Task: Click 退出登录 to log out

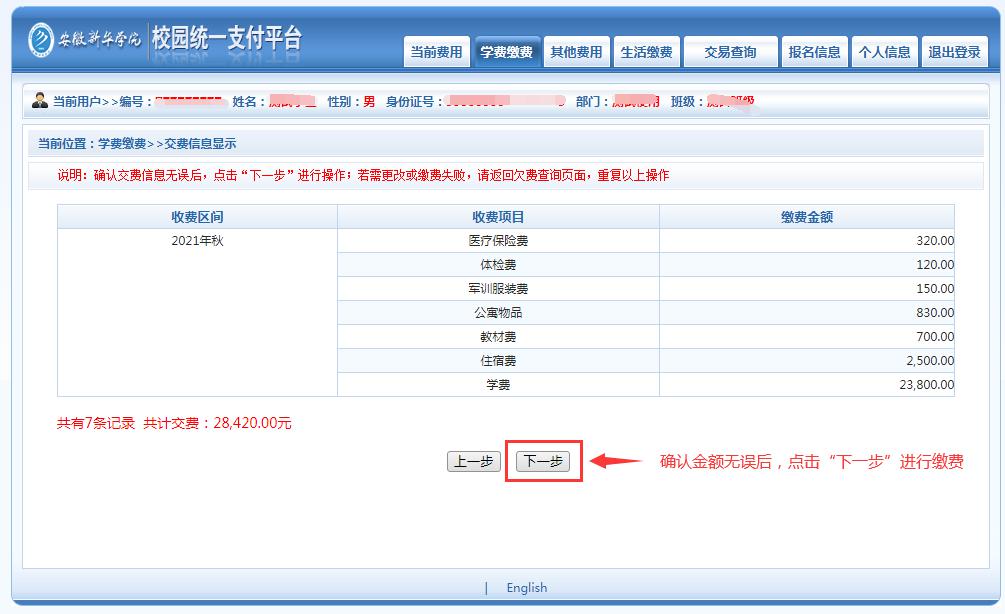Action: [954, 53]
